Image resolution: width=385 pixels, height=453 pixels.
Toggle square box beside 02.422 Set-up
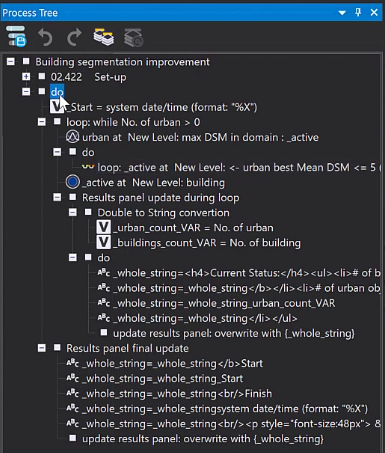click(x=42, y=76)
